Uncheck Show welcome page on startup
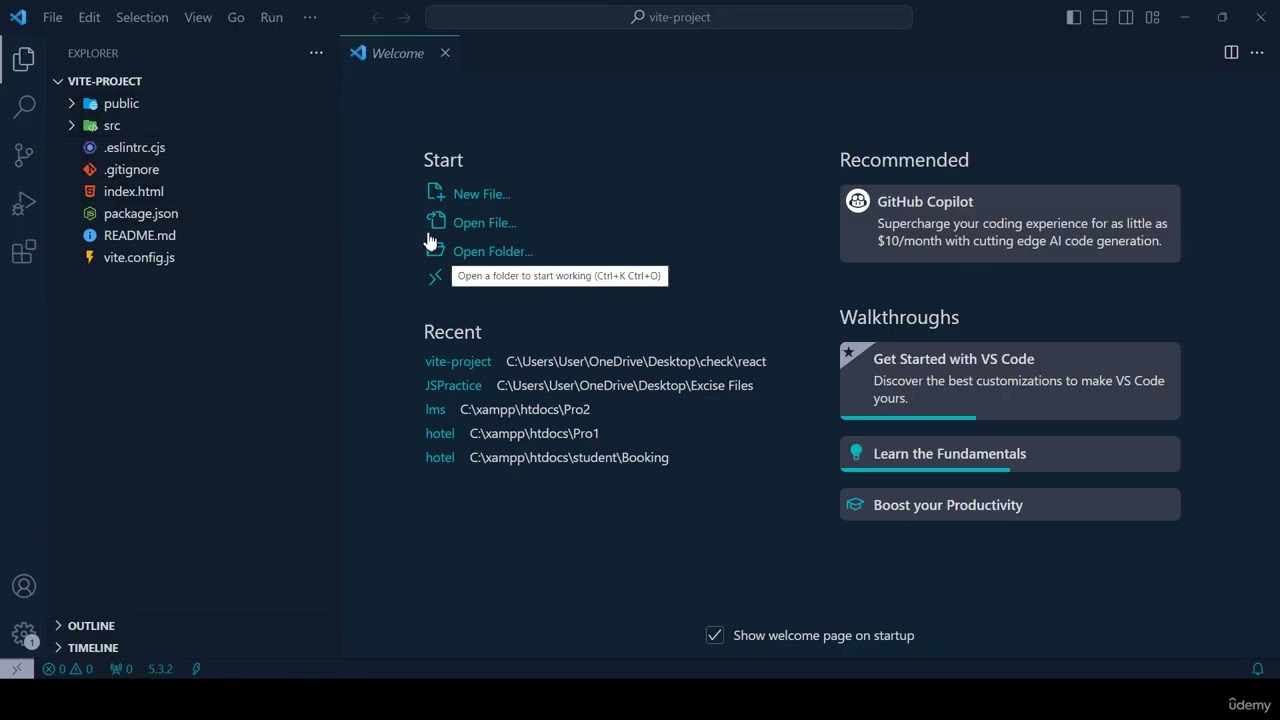This screenshot has height=720, width=1280. (x=715, y=635)
